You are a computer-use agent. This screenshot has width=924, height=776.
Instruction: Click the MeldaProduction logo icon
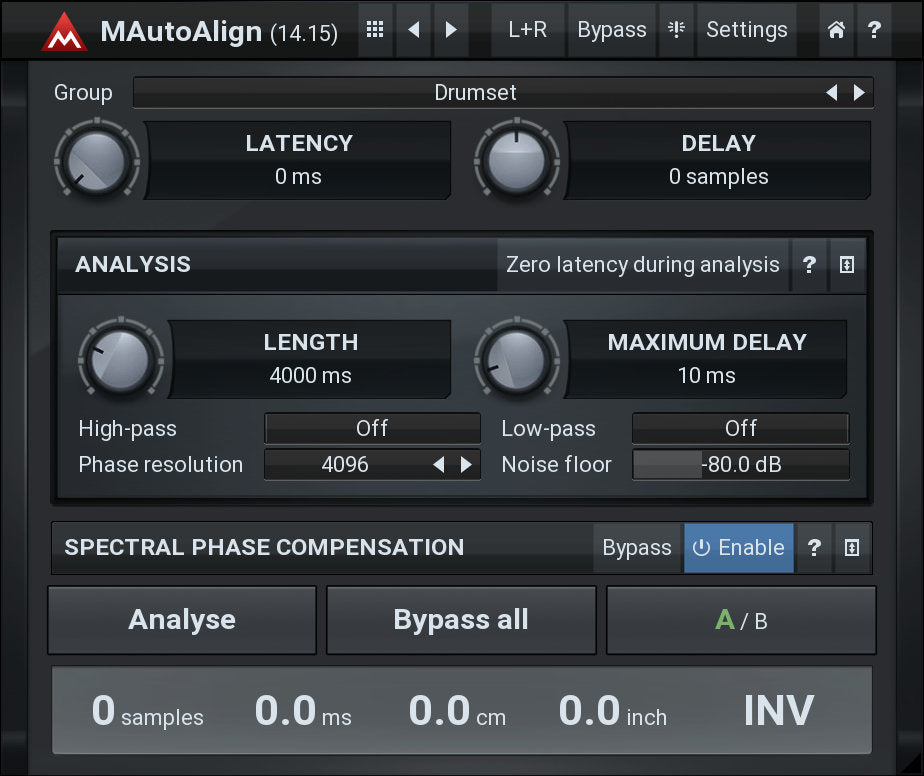tap(64, 31)
